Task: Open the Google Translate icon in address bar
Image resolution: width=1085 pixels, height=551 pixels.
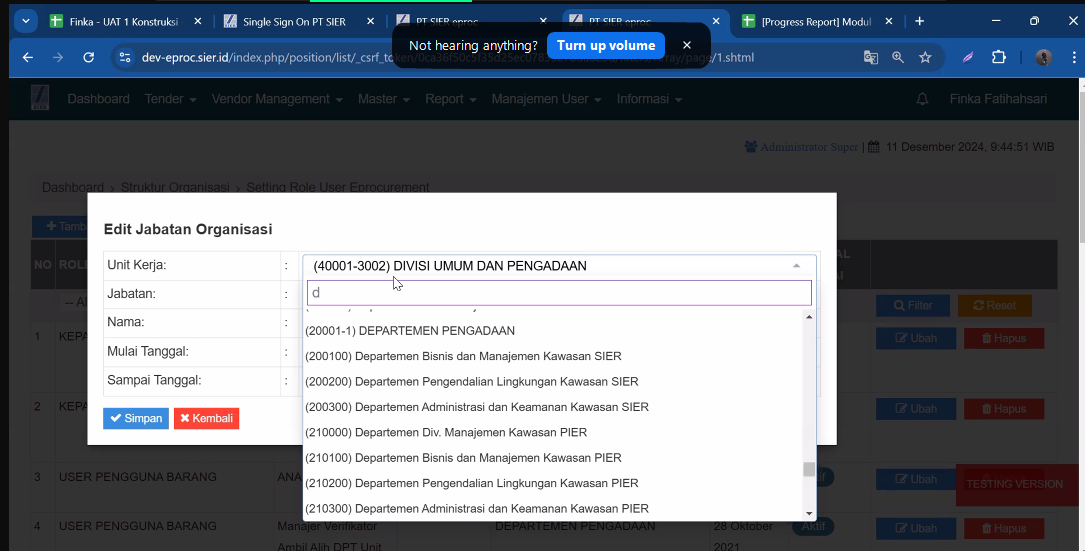Action: point(871,58)
